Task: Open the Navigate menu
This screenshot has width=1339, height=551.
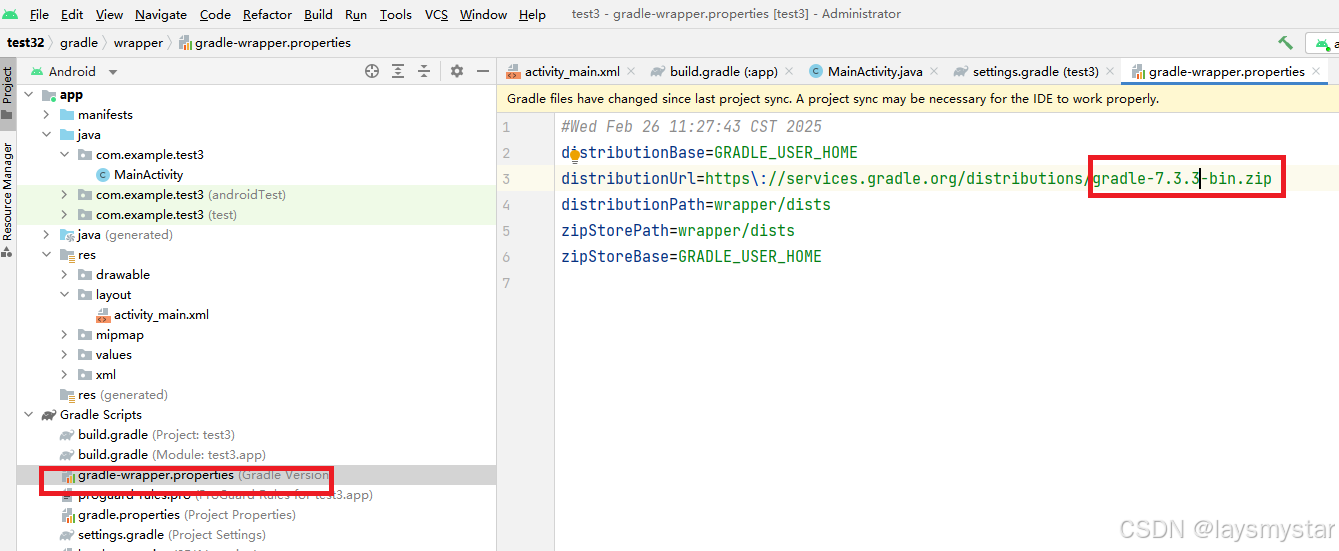Action: click(161, 14)
